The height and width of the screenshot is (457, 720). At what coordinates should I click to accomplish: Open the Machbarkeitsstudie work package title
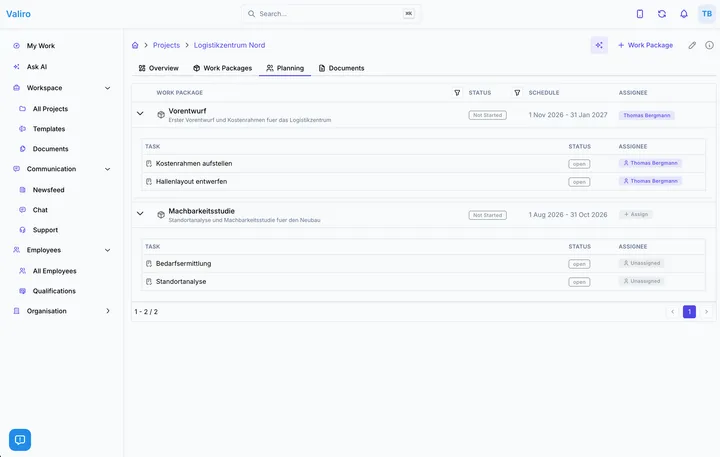[202, 211]
